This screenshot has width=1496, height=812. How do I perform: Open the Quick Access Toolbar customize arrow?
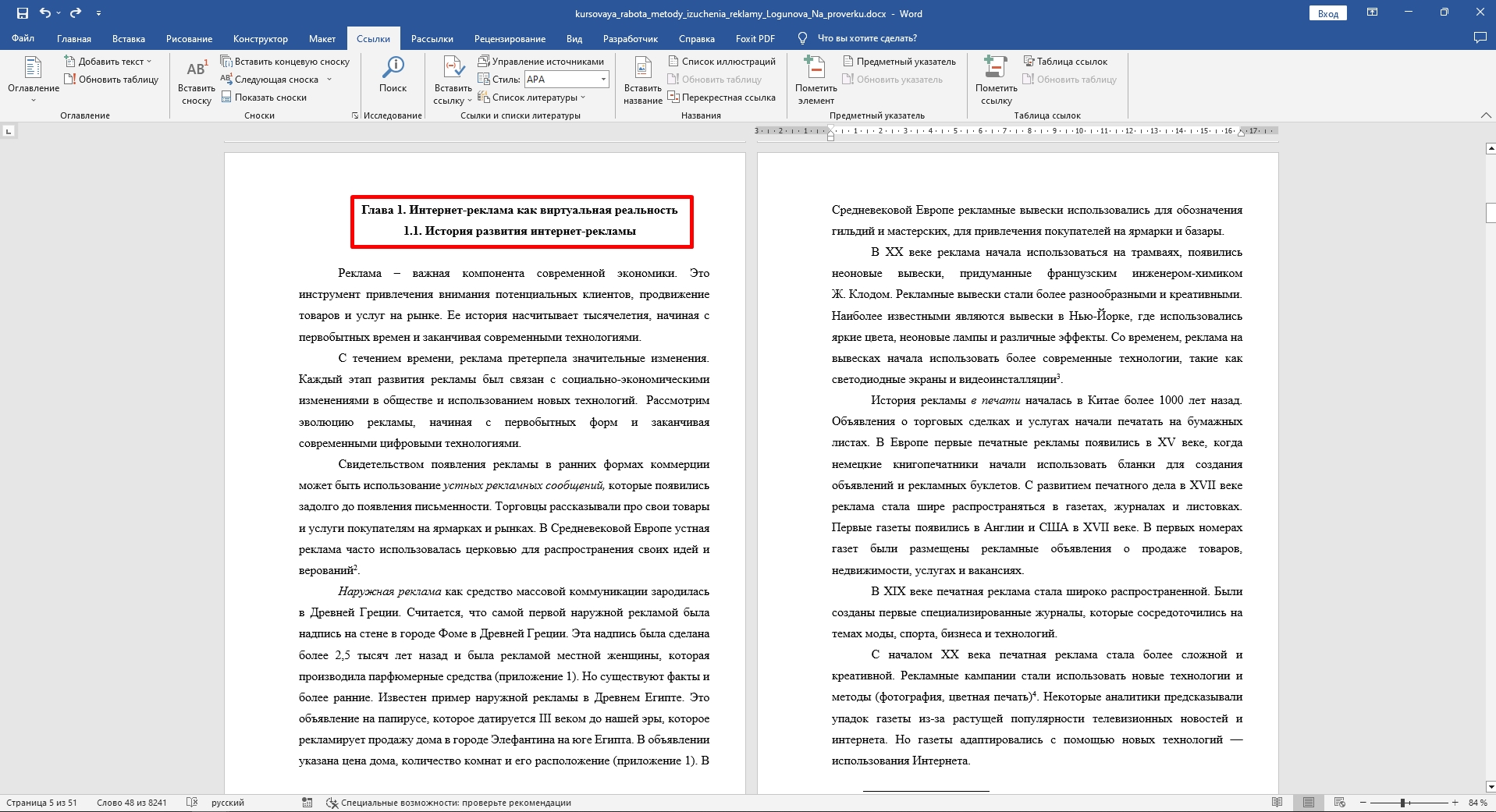coord(98,13)
